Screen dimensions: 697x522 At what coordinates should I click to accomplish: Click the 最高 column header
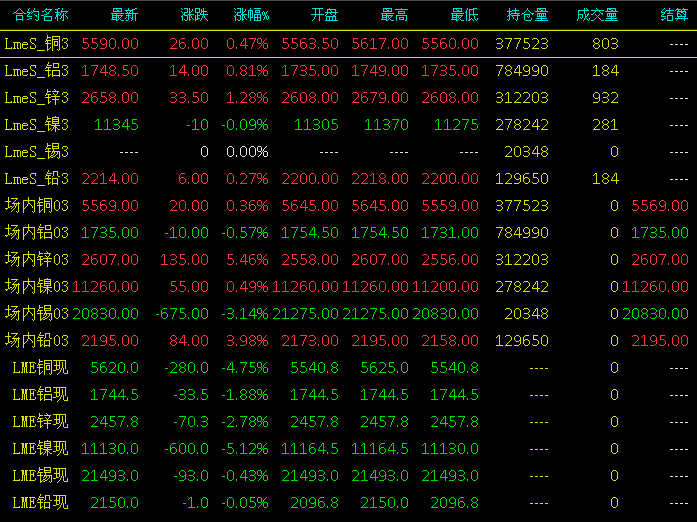(x=394, y=15)
